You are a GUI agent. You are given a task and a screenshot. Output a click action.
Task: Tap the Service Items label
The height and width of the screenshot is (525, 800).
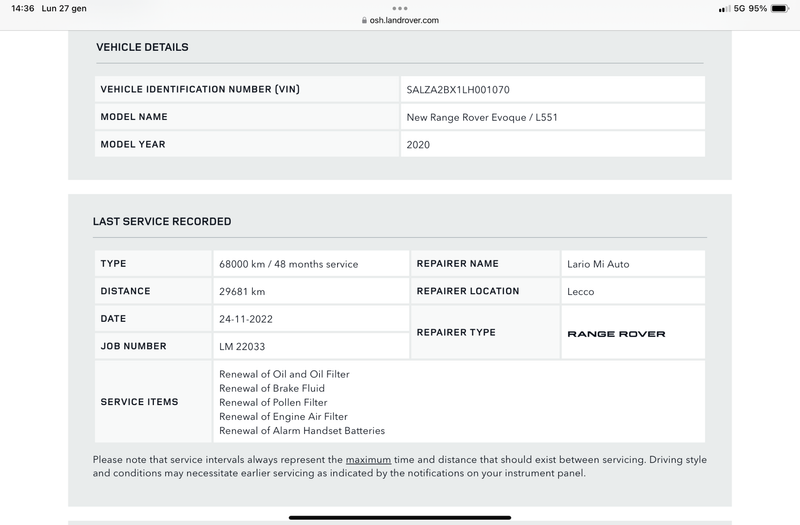click(x=139, y=402)
